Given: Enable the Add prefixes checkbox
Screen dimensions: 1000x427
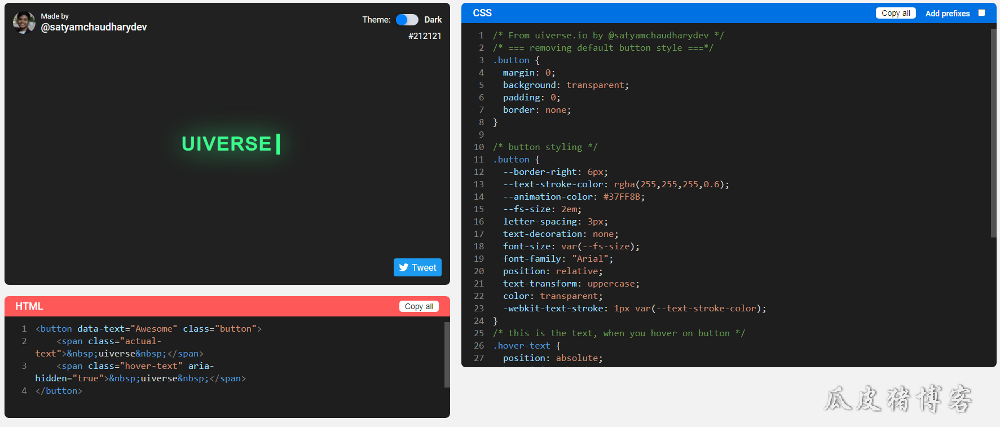Looking at the screenshot, I should [x=981, y=13].
